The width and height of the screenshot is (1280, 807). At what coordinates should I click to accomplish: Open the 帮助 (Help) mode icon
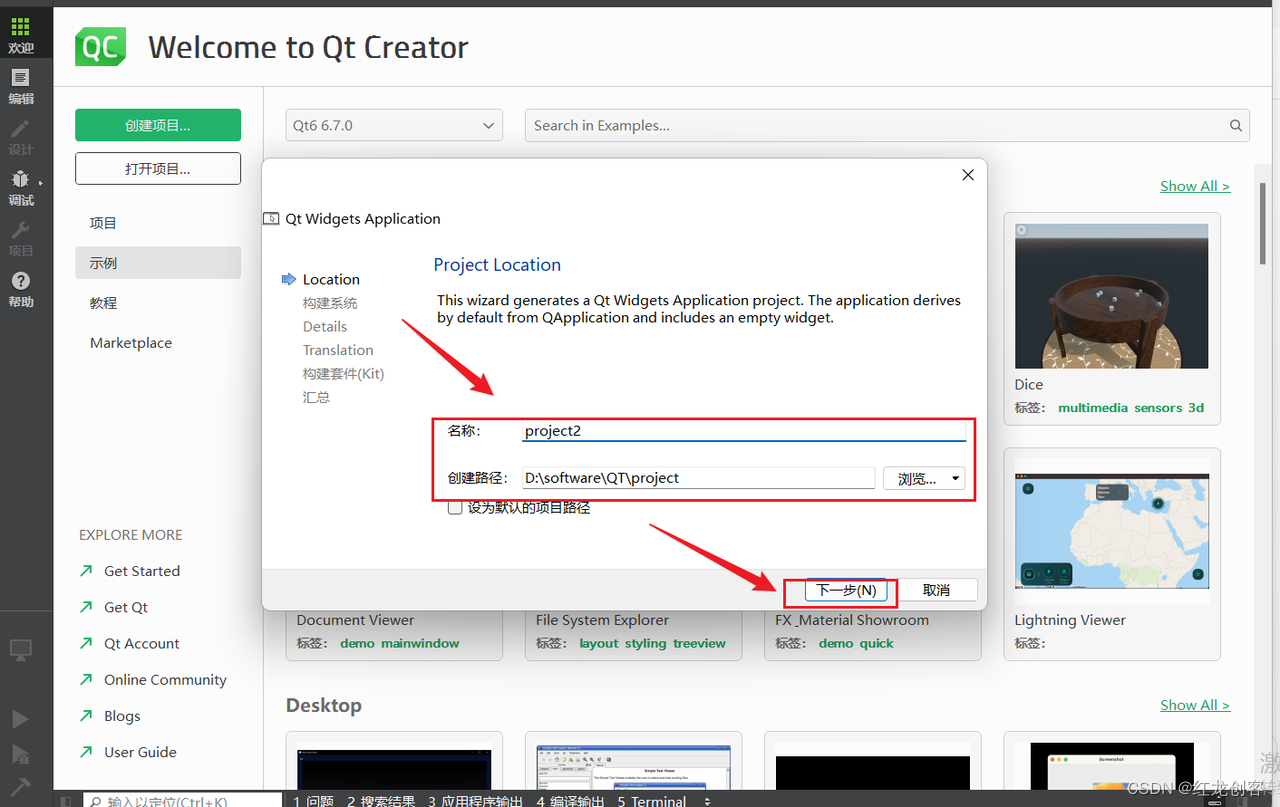point(20,289)
